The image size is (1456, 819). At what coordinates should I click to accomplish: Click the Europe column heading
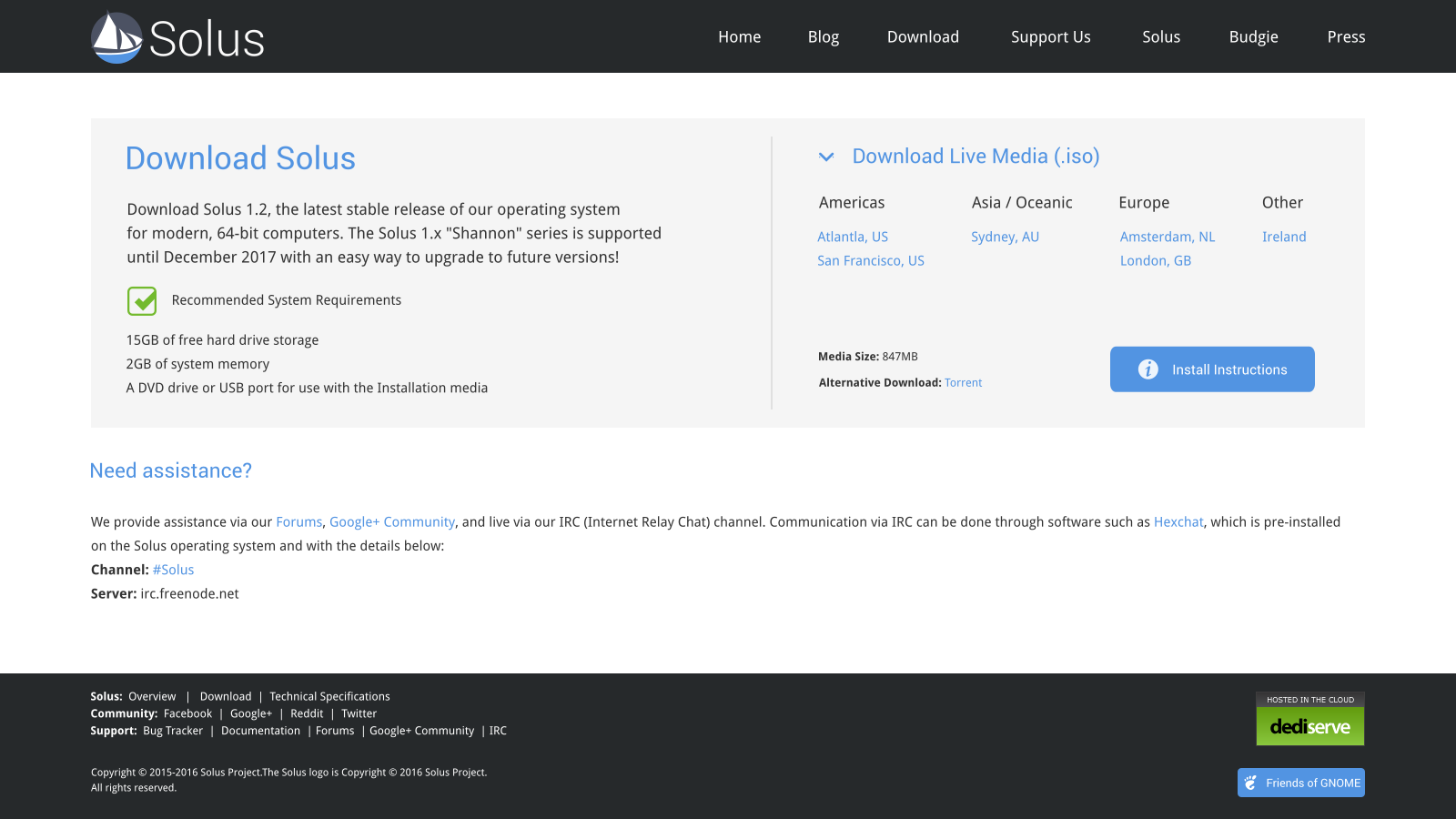tap(1144, 203)
